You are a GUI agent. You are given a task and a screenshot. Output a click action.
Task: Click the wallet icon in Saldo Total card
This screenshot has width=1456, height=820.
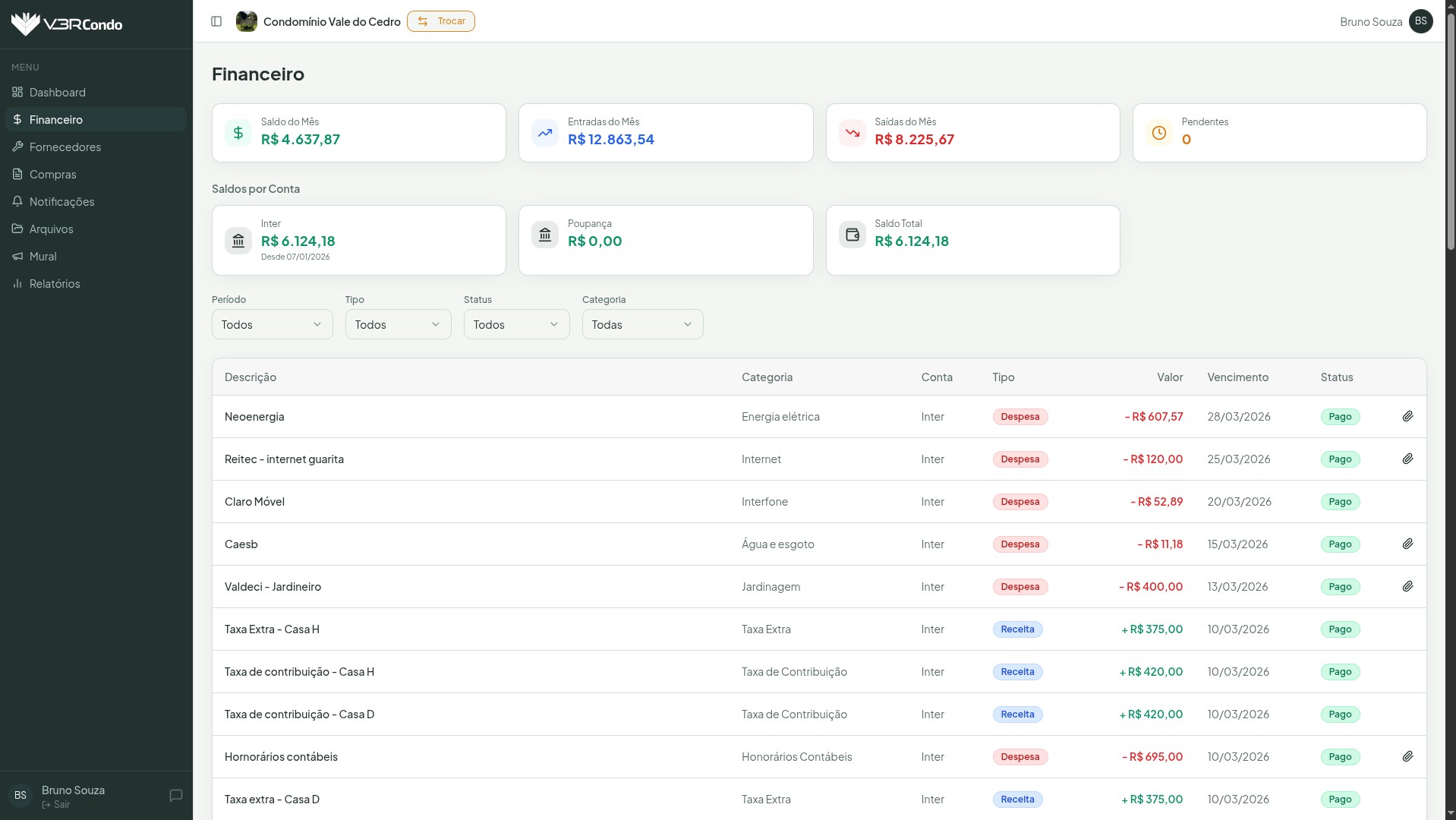point(852,235)
